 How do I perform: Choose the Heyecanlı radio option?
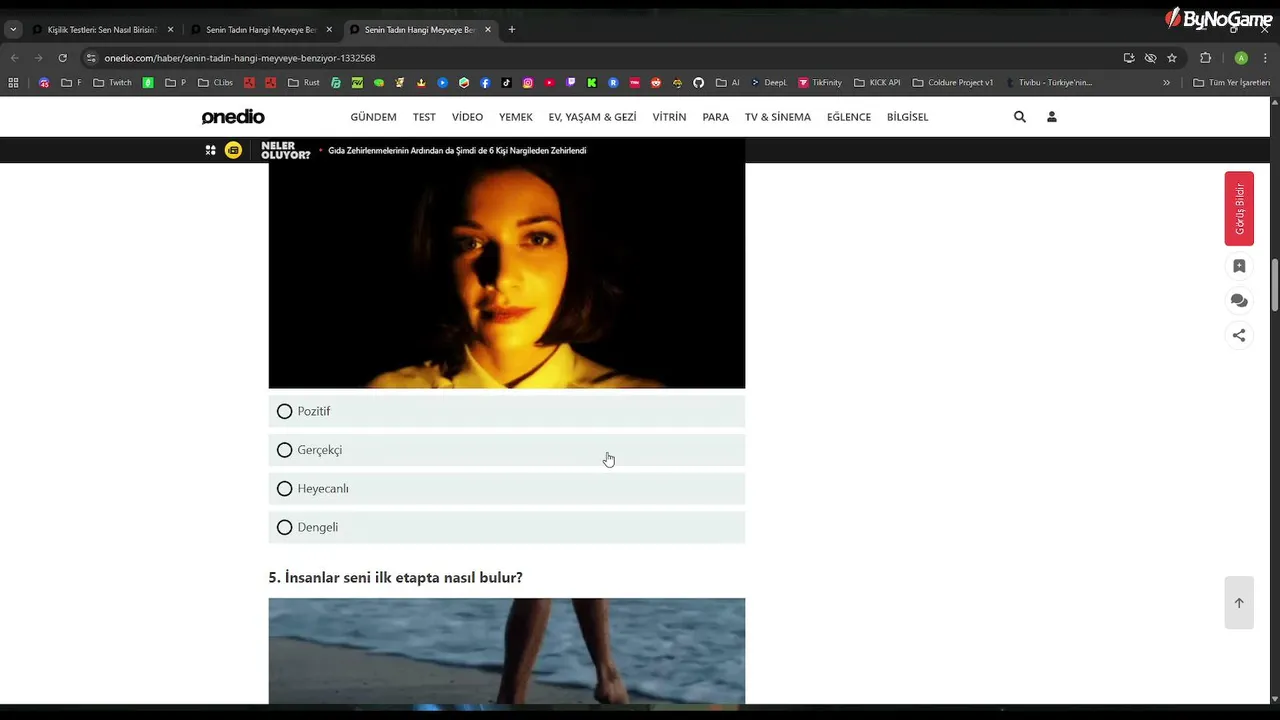point(285,489)
